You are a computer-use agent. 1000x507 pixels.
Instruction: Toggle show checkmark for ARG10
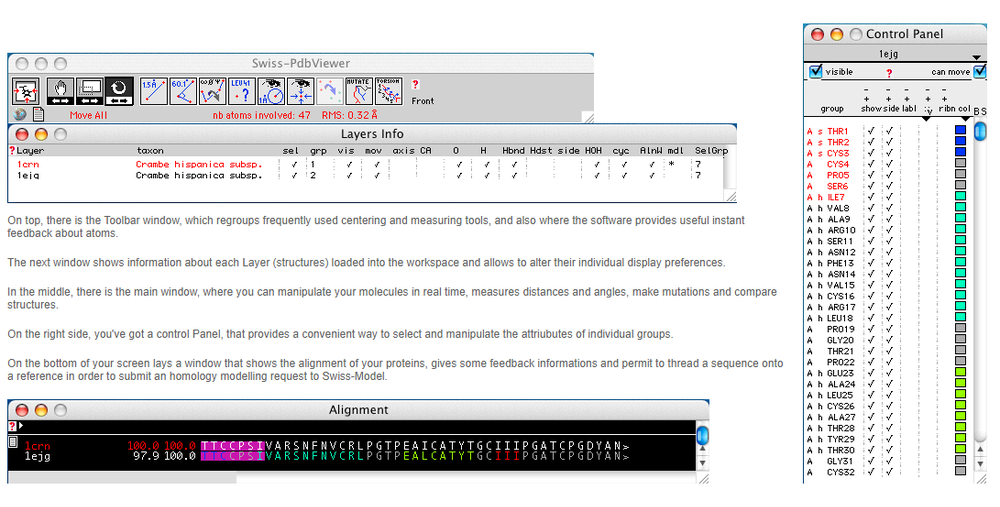pos(871,230)
